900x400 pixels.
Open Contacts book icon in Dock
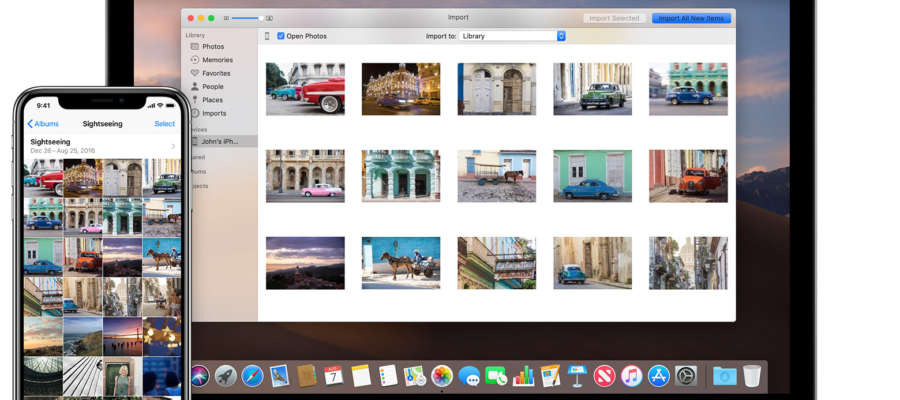pyautogui.click(x=307, y=376)
